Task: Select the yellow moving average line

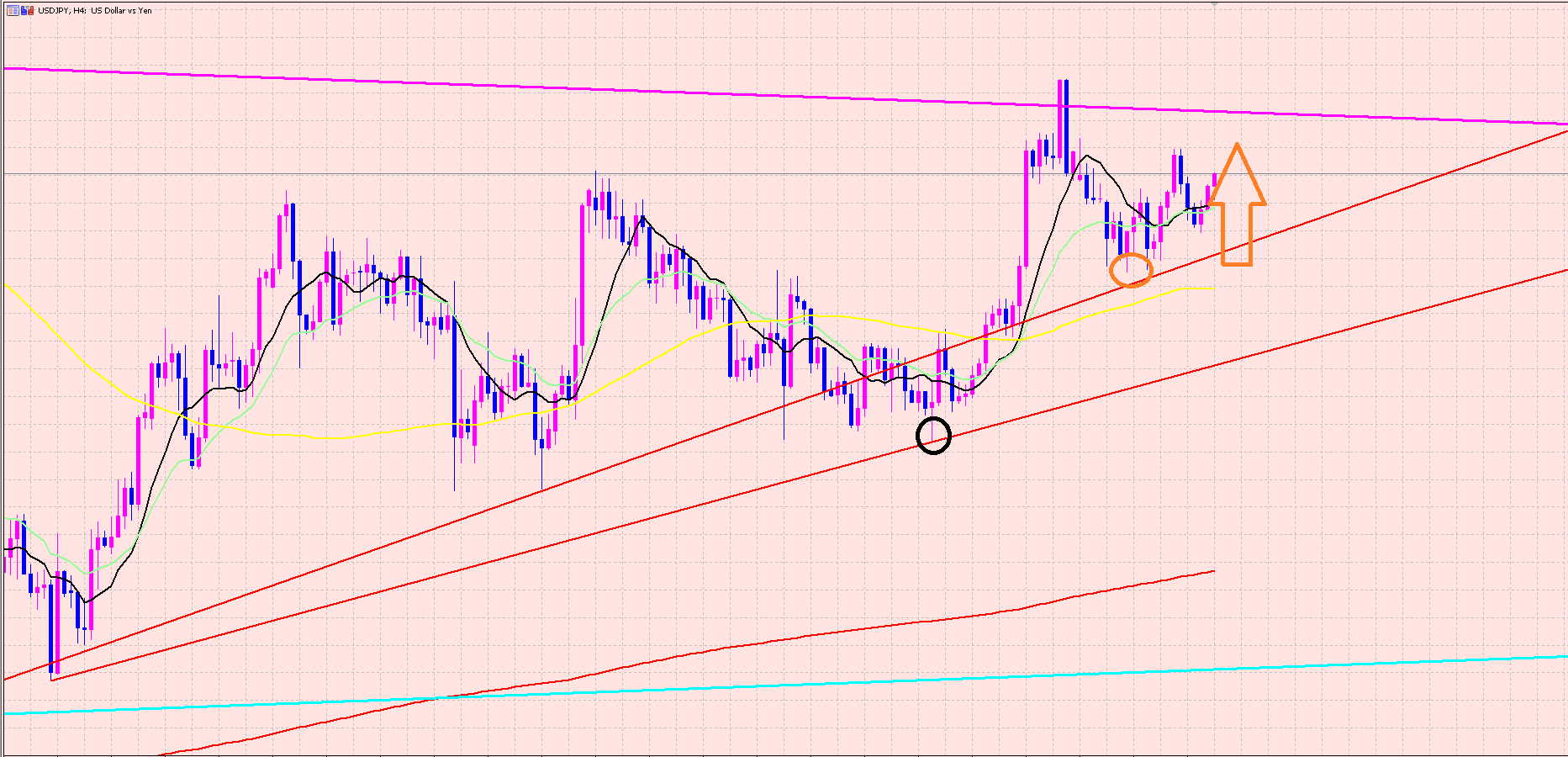Action: 336,437
